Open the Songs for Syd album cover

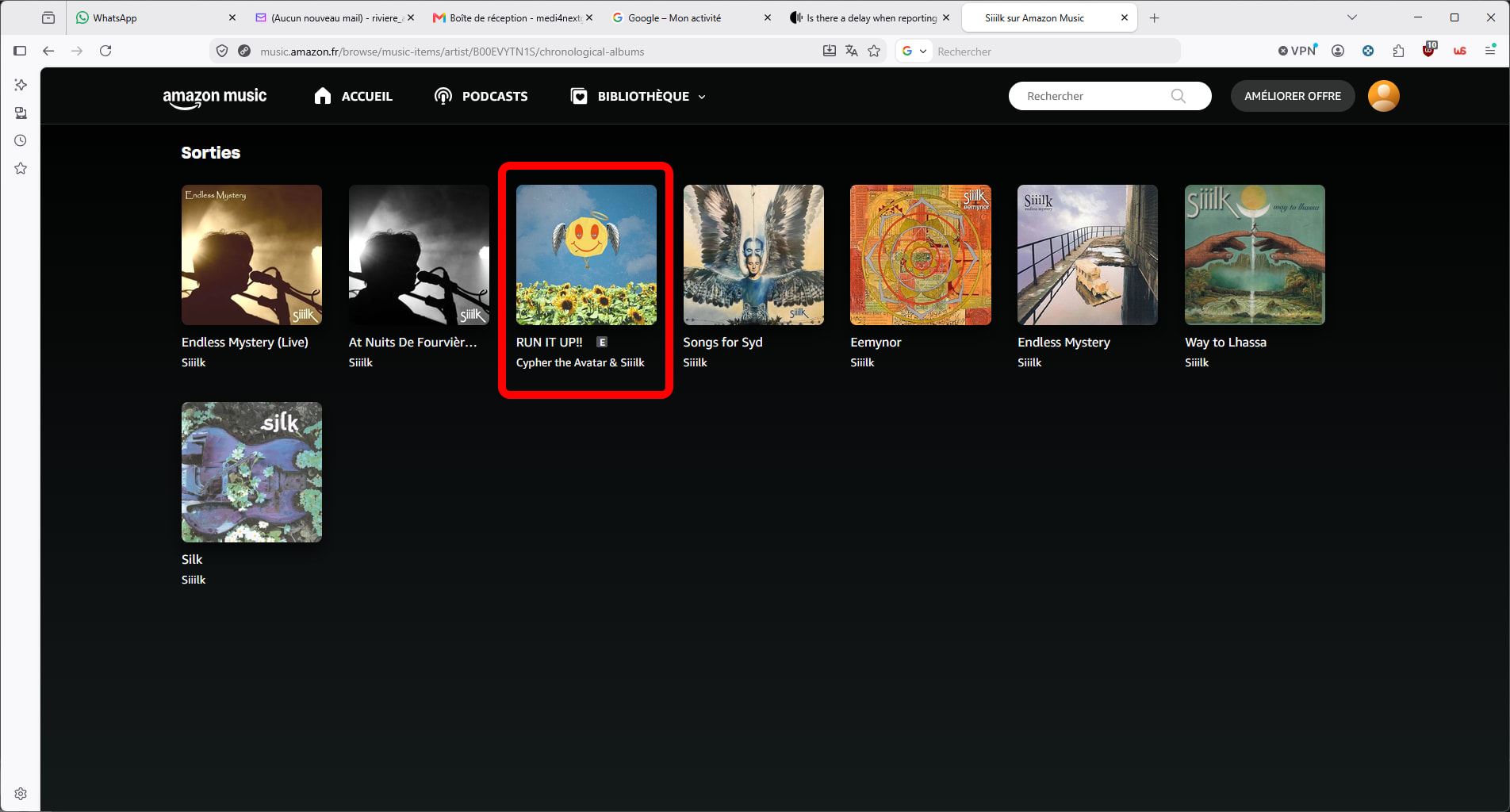753,255
